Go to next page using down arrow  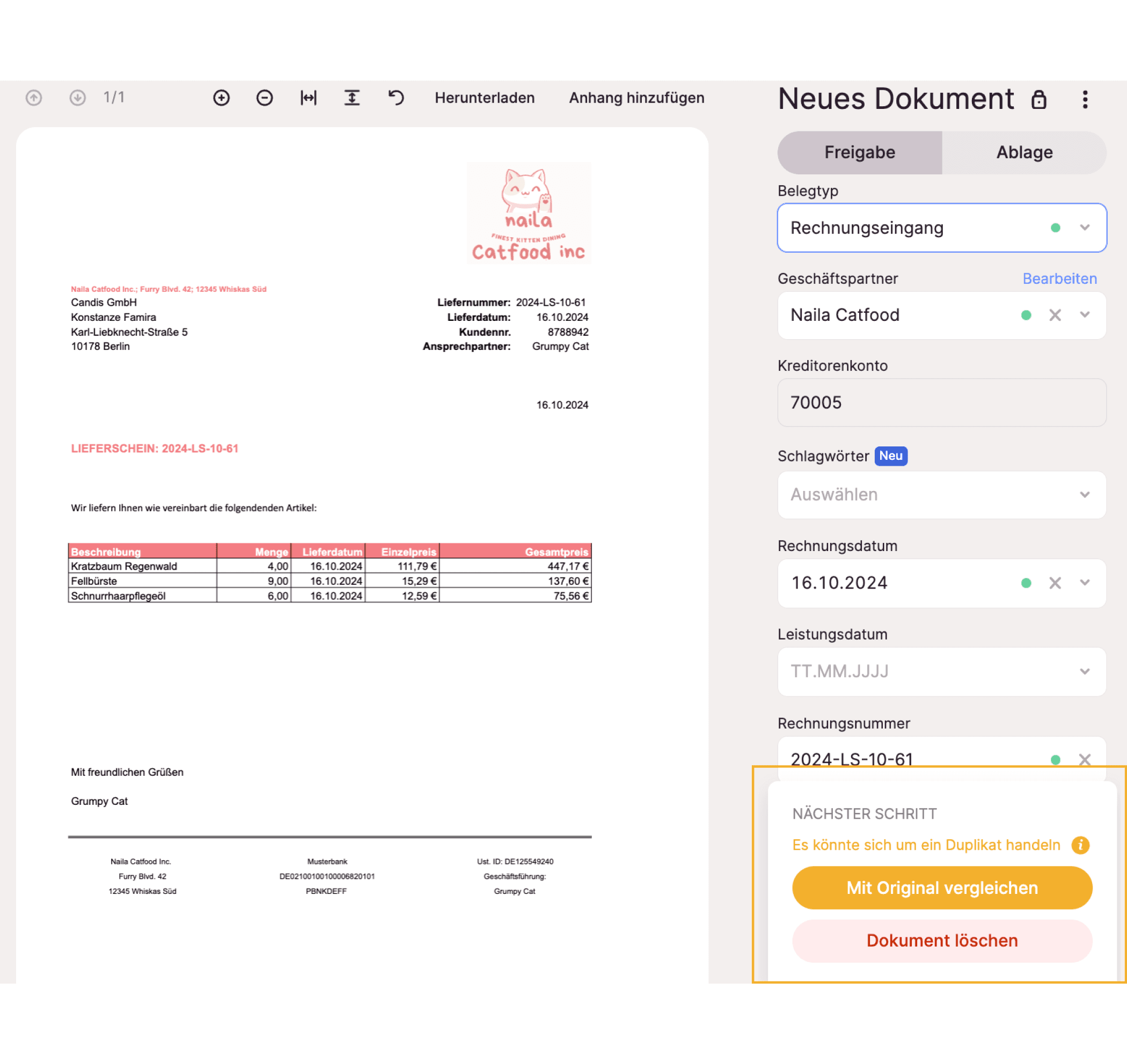tap(78, 98)
